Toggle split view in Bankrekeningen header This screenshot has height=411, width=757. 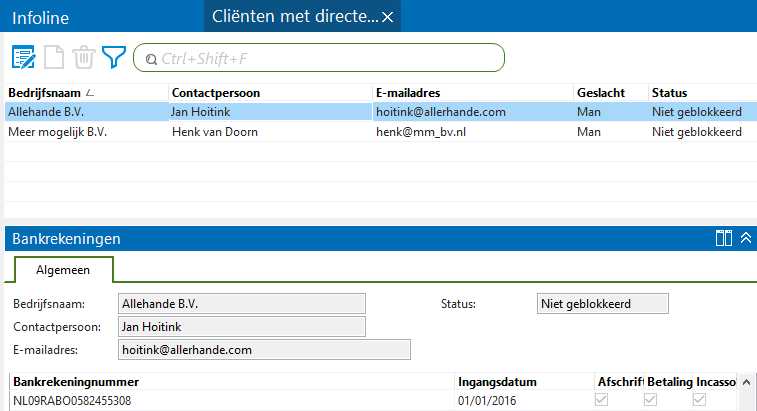point(724,238)
